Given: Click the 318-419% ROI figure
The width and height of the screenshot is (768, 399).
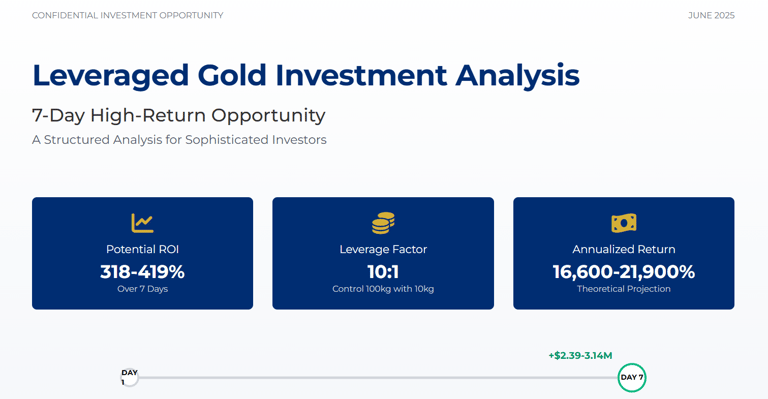Looking at the screenshot, I should coord(143,272).
